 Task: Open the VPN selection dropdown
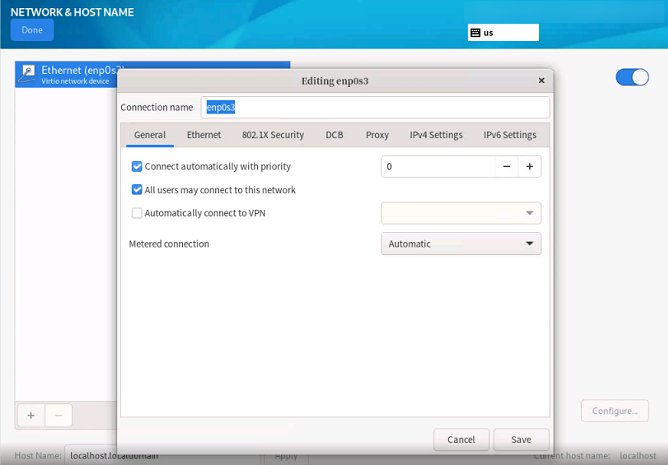461,213
